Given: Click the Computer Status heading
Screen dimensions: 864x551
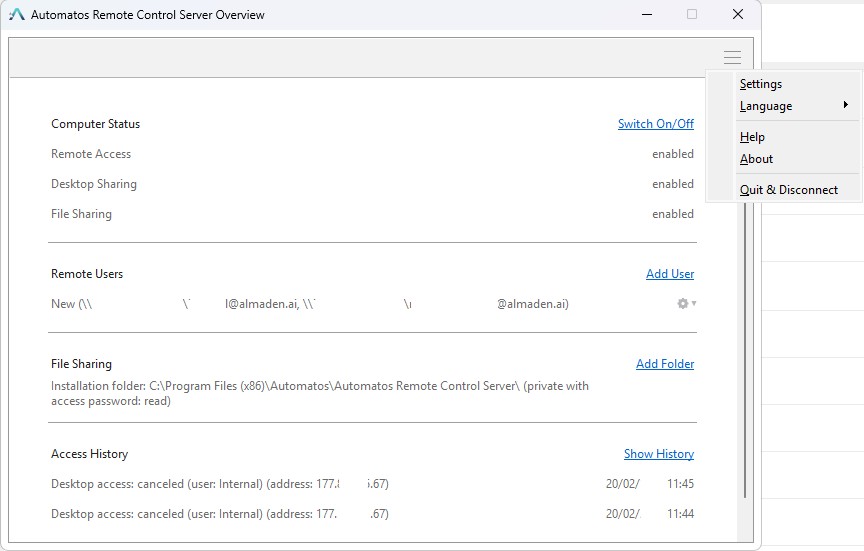Looking at the screenshot, I should coord(95,124).
